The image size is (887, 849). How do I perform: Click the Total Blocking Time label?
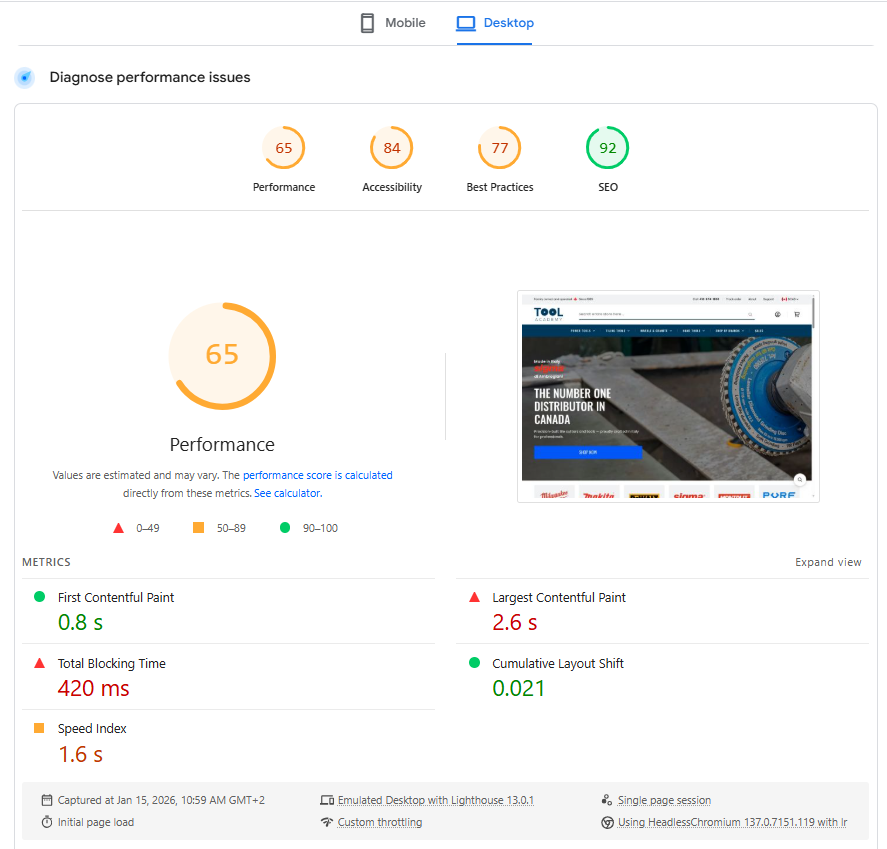coord(111,663)
